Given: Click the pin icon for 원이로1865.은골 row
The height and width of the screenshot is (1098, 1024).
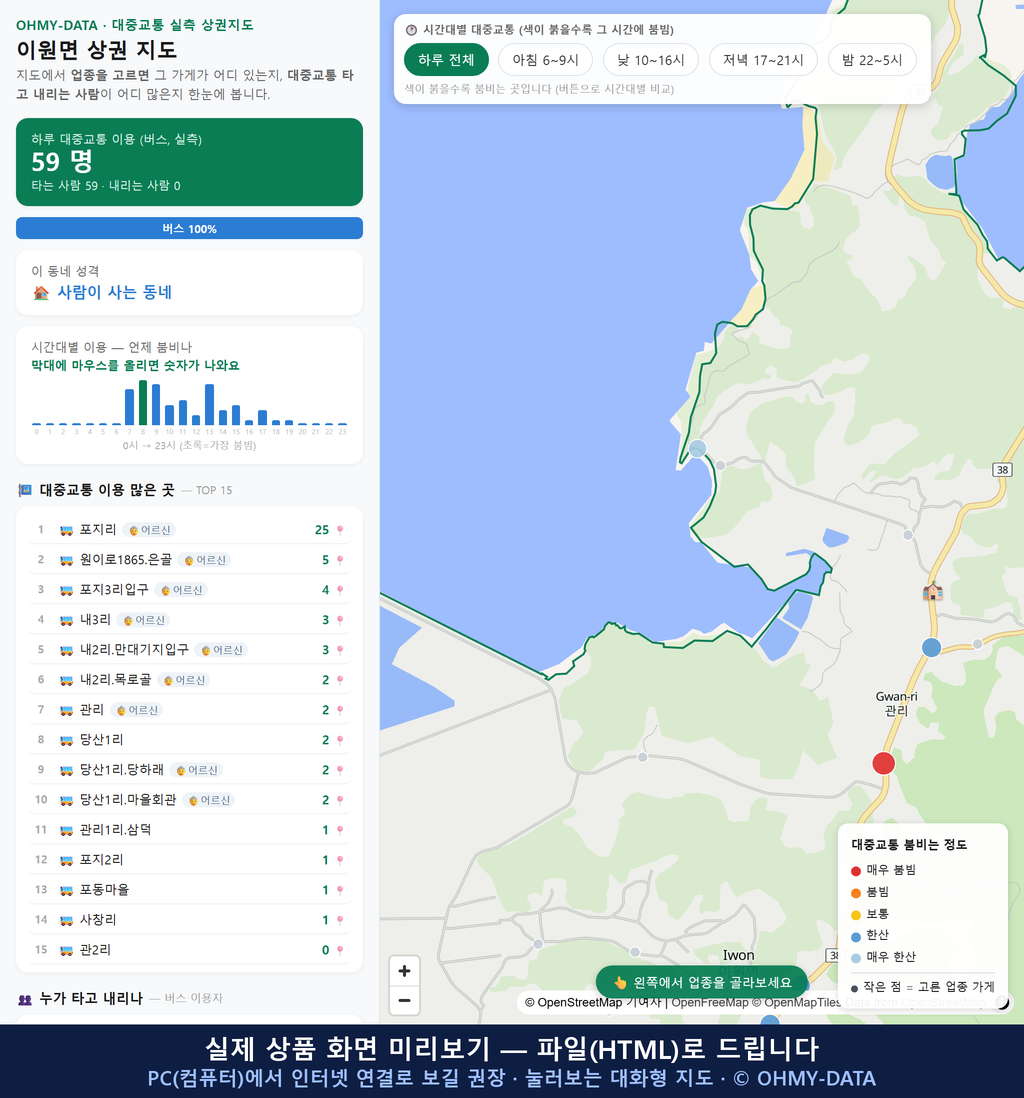Looking at the screenshot, I should (x=340, y=560).
